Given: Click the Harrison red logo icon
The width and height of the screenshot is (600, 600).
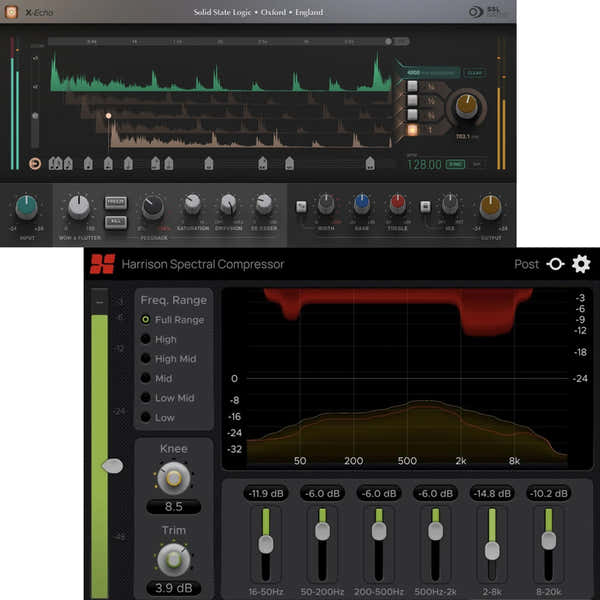Looking at the screenshot, I should coord(102,264).
